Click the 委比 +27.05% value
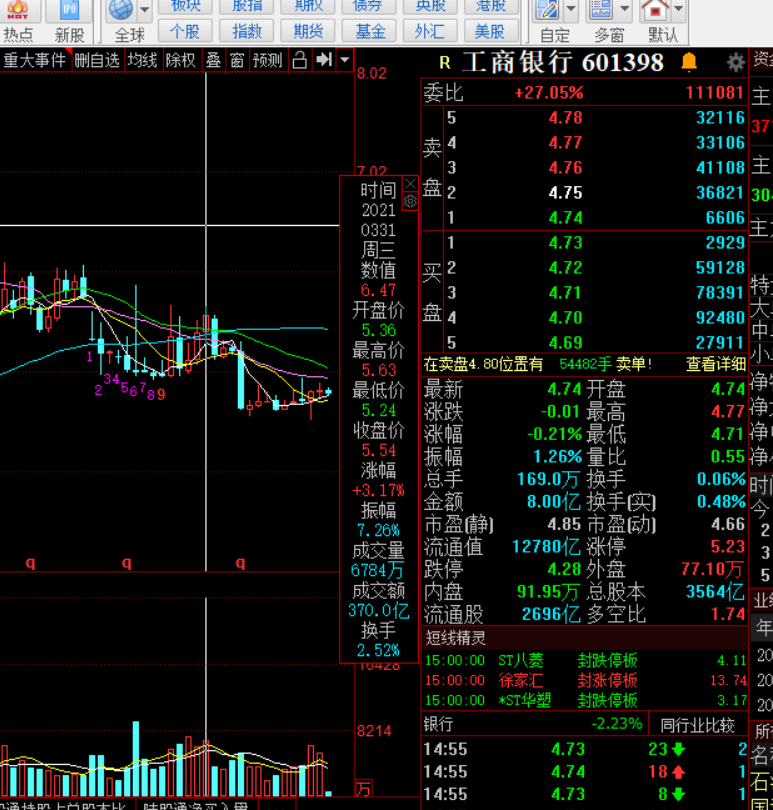 pos(549,93)
